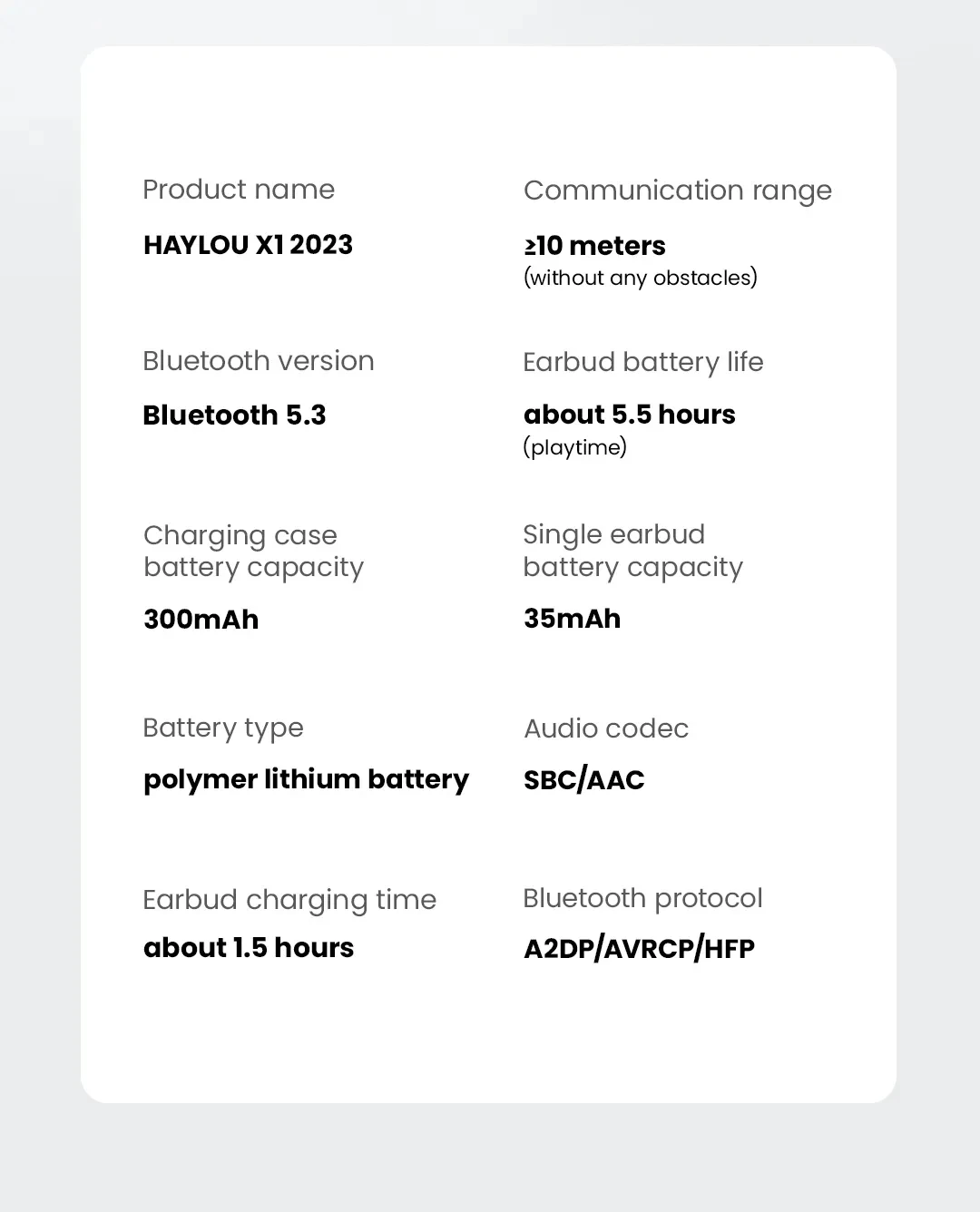Select the SBC/AAC value
This screenshot has height=1212, width=980.
[x=583, y=780]
